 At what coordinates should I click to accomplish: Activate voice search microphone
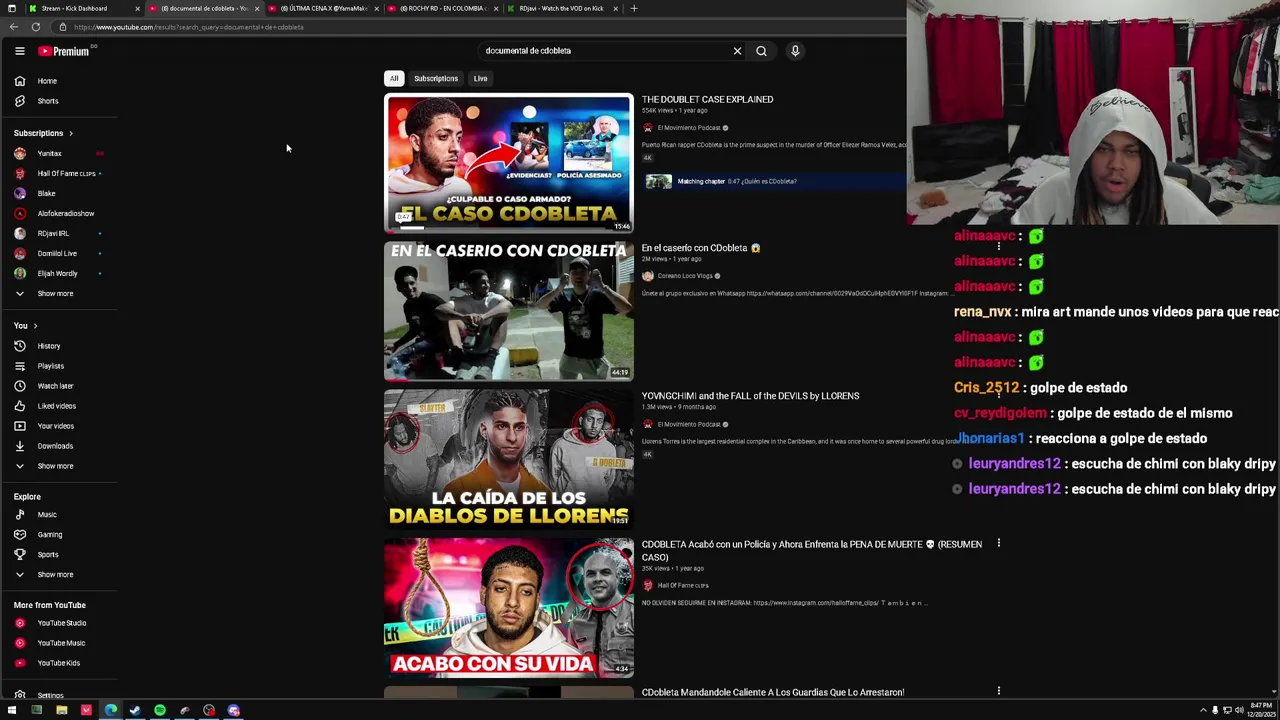[795, 51]
